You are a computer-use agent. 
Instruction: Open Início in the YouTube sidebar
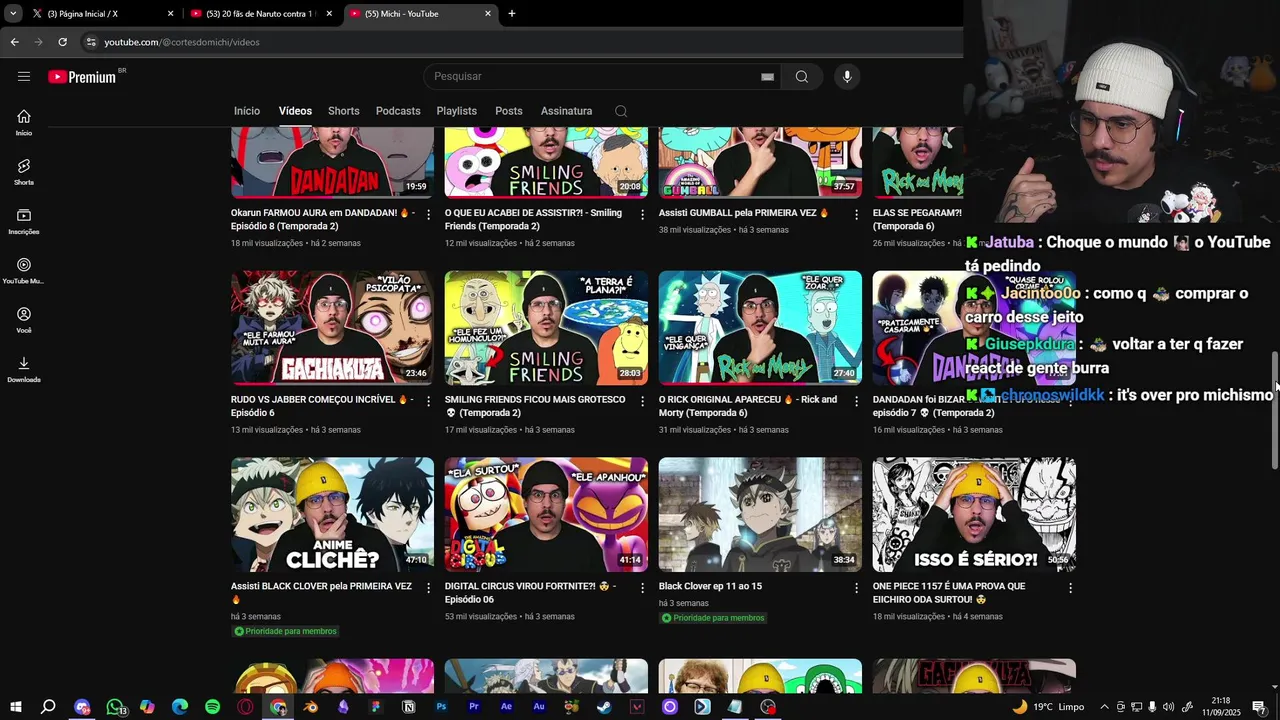pos(24,122)
